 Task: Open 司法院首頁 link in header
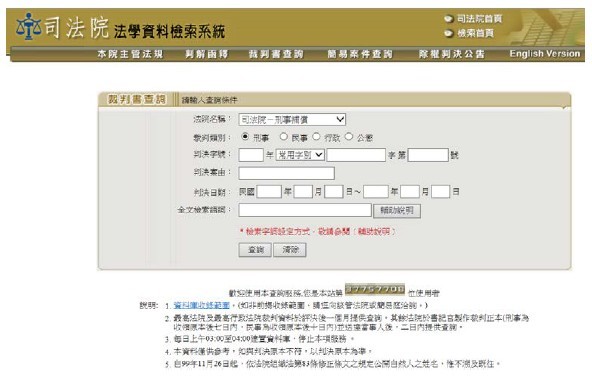point(479,19)
